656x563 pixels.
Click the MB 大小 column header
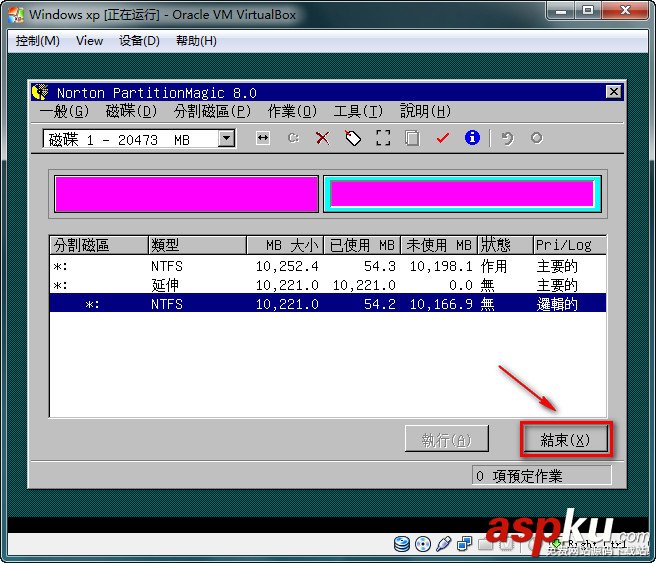tap(285, 245)
